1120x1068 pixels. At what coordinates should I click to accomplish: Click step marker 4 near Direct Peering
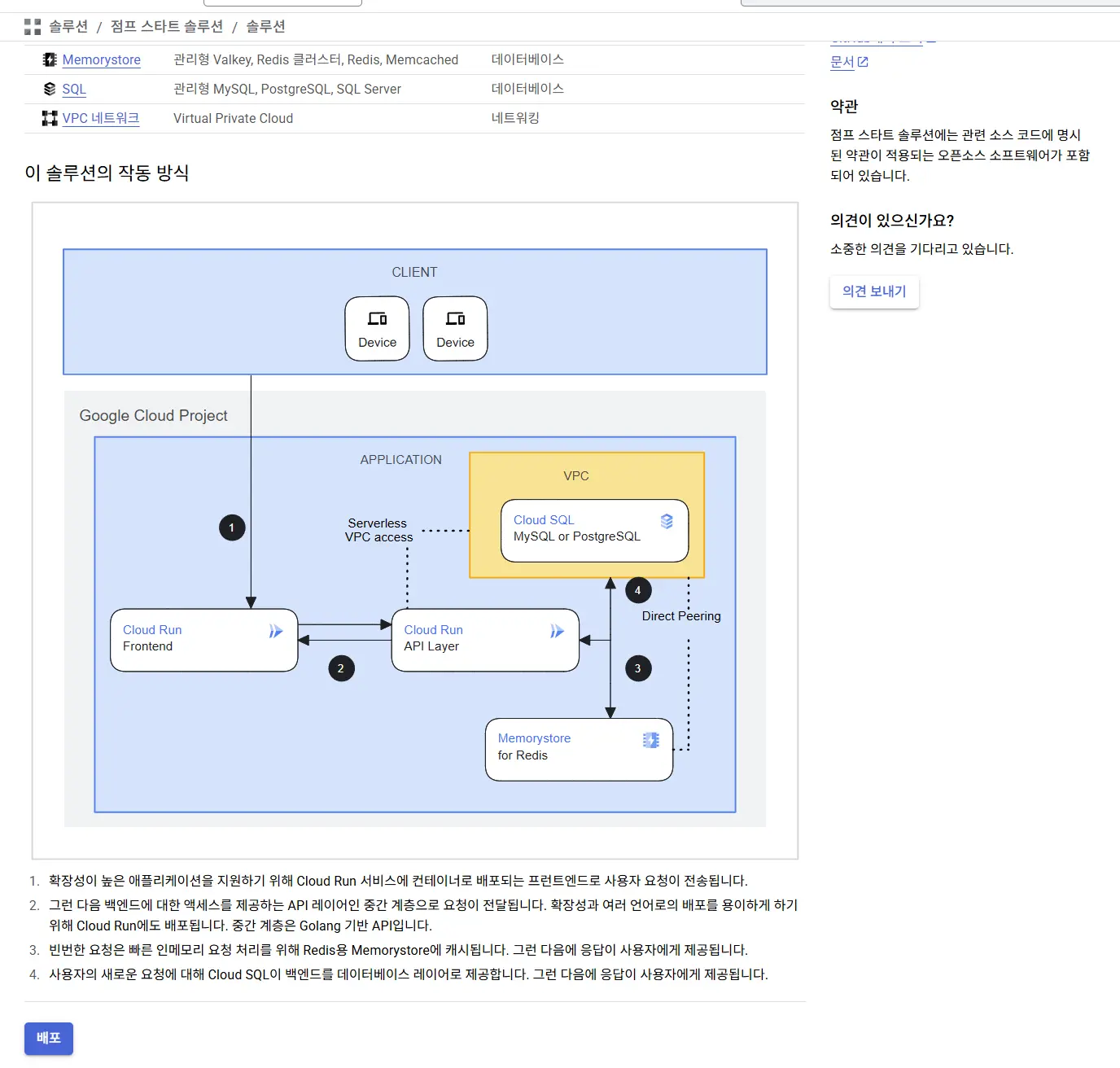point(638,589)
